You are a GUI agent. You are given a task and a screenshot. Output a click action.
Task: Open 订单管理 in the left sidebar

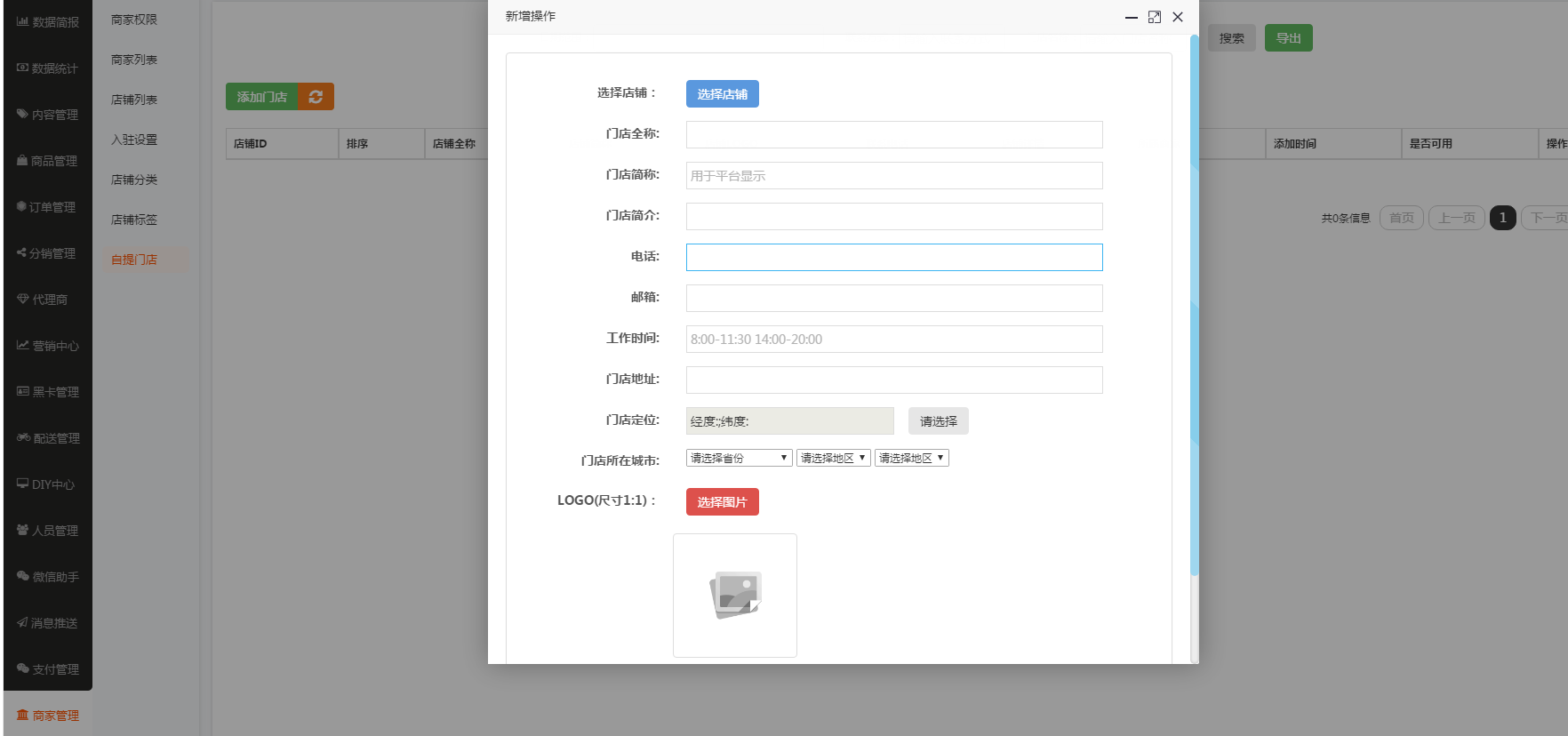point(48,207)
